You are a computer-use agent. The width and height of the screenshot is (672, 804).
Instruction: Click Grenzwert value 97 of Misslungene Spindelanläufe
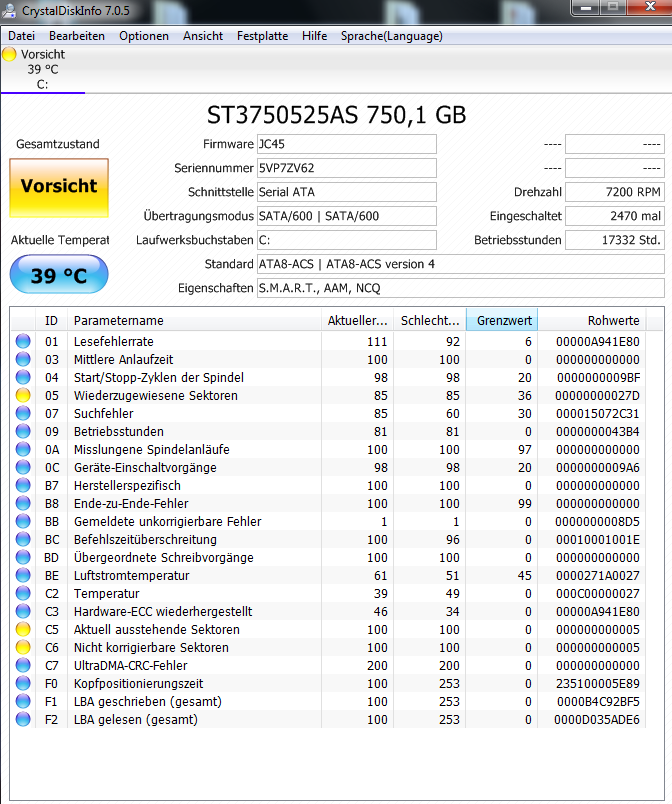pyautogui.click(x=524, y=450)
